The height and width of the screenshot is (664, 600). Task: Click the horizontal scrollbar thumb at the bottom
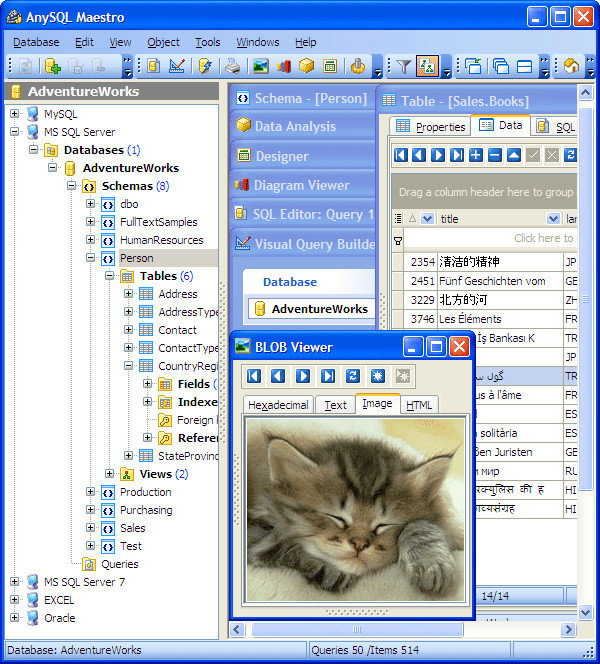pyautogui.click(x=357, y=630)
